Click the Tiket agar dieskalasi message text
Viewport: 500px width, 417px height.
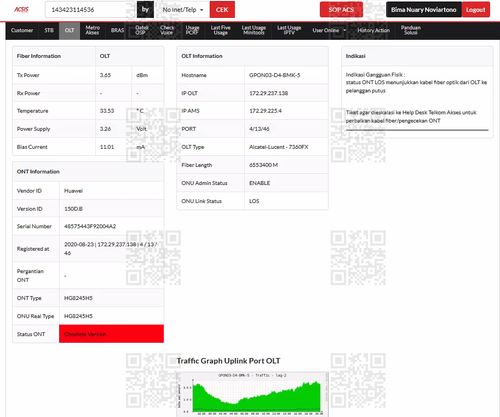tap(411, 116)
